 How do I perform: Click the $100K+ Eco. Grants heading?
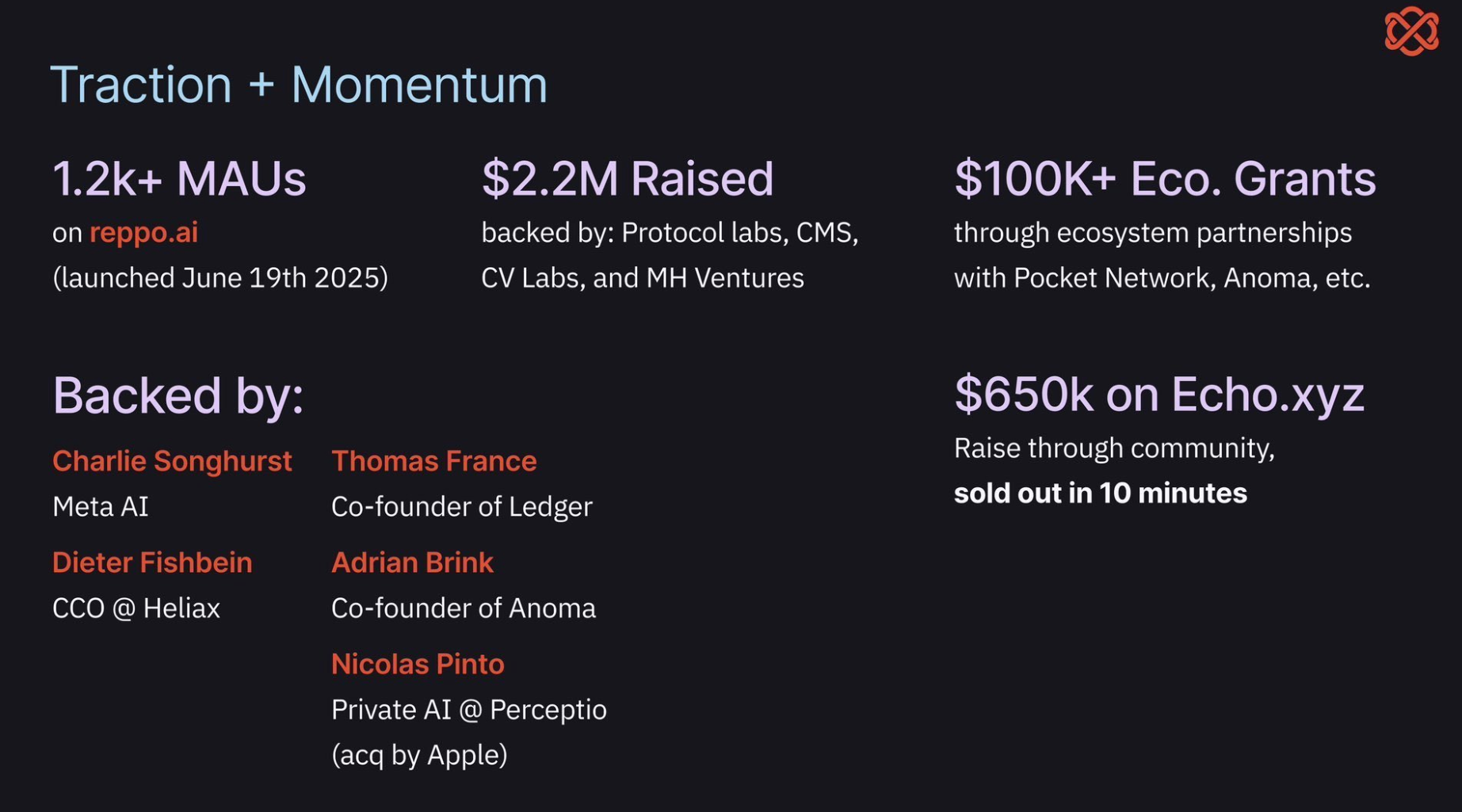click(1164, 178)
